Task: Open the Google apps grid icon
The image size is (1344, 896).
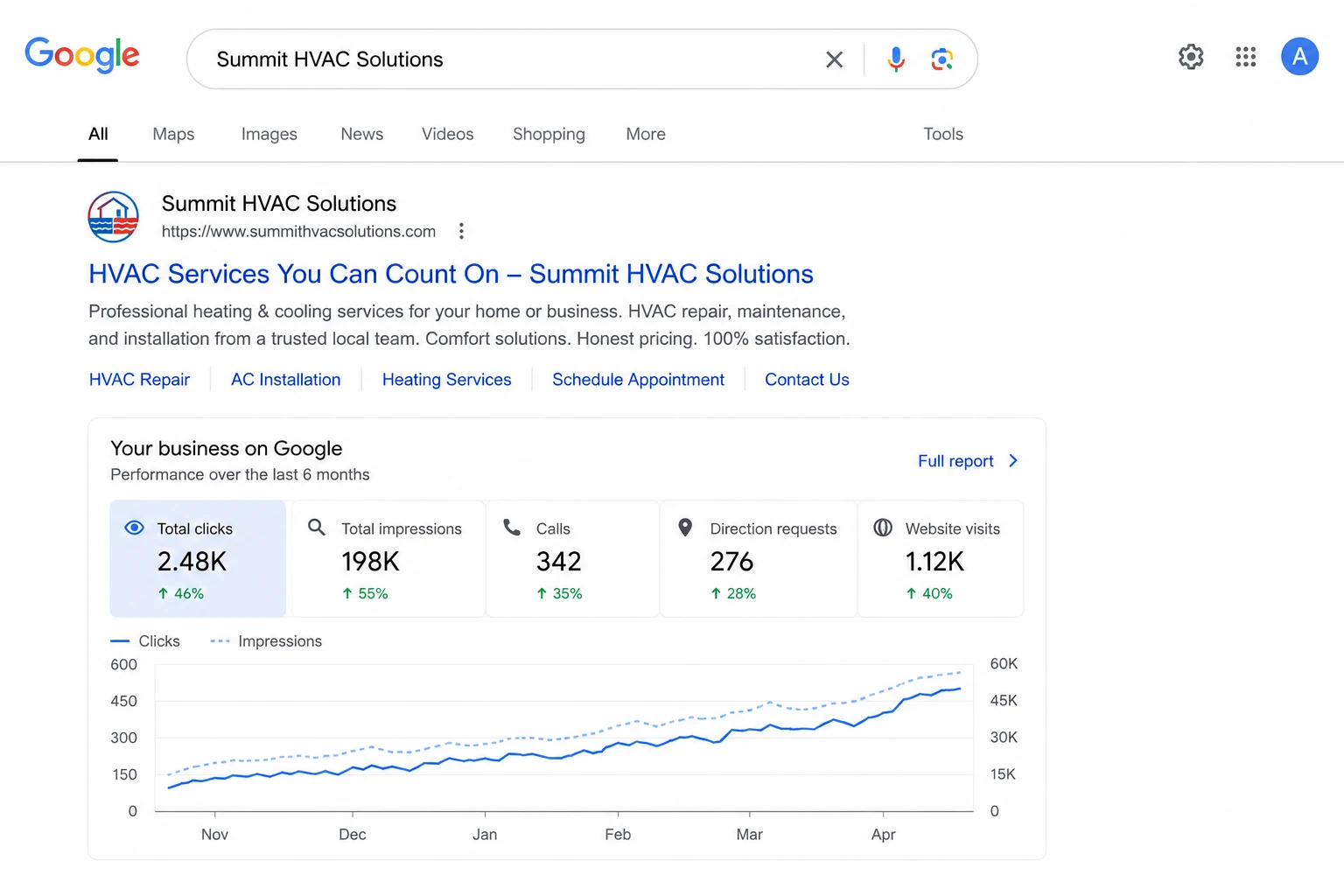Action: click(x=1245, y=57)
